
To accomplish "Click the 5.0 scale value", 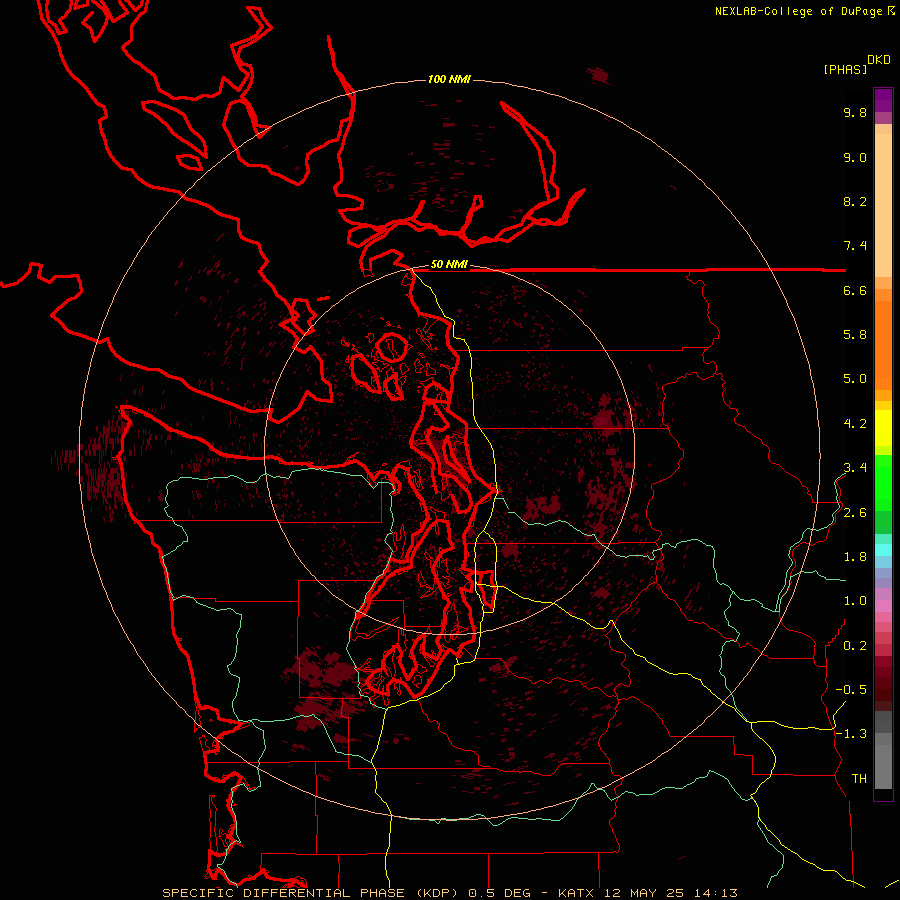I will click(855, 379).
